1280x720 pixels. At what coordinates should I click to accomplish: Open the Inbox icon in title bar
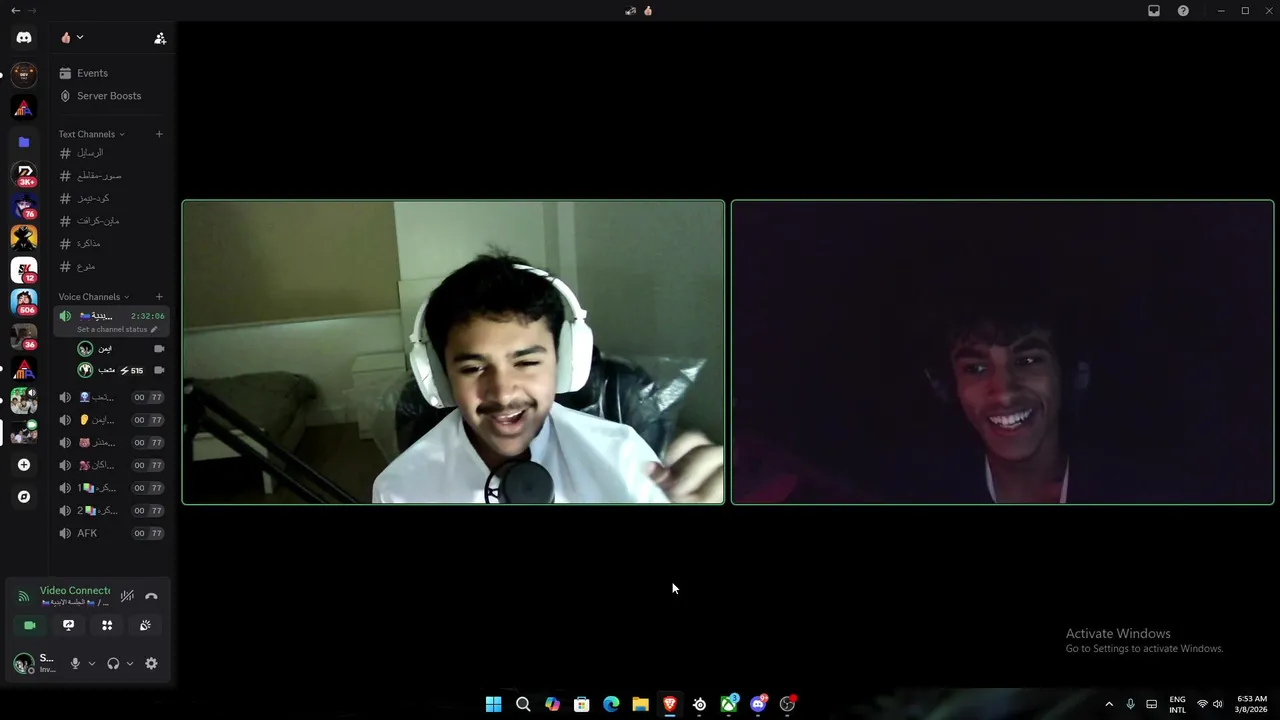coord(1154,11)
